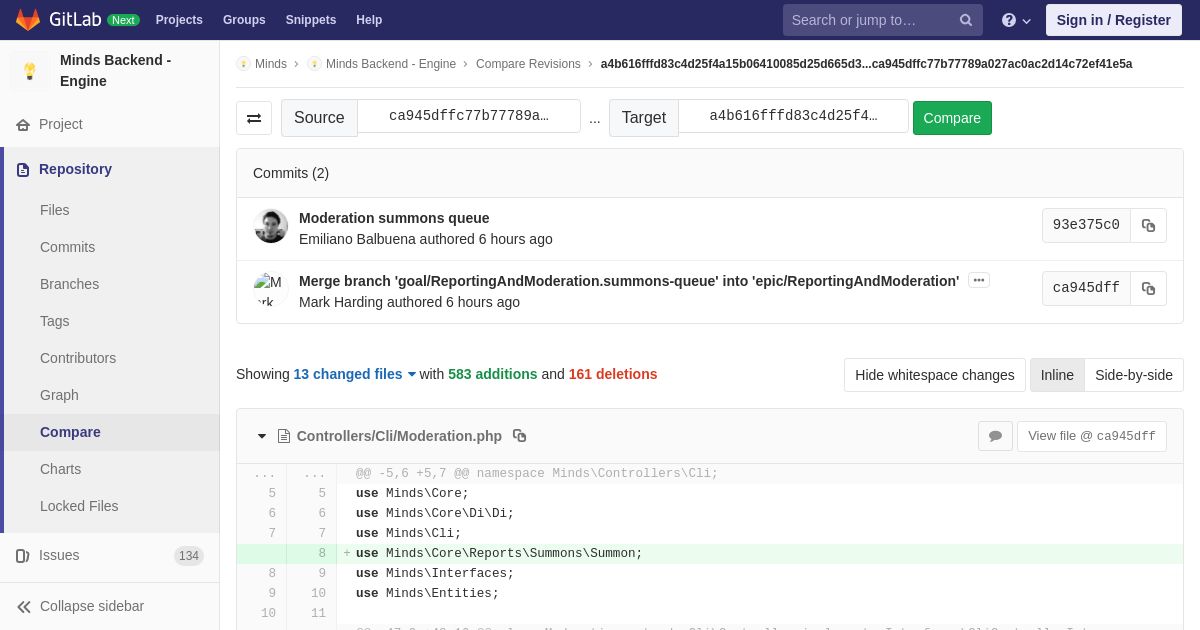Click Sign in / Register
The height and width of the screenshot is (630, 1200).
1114,20
